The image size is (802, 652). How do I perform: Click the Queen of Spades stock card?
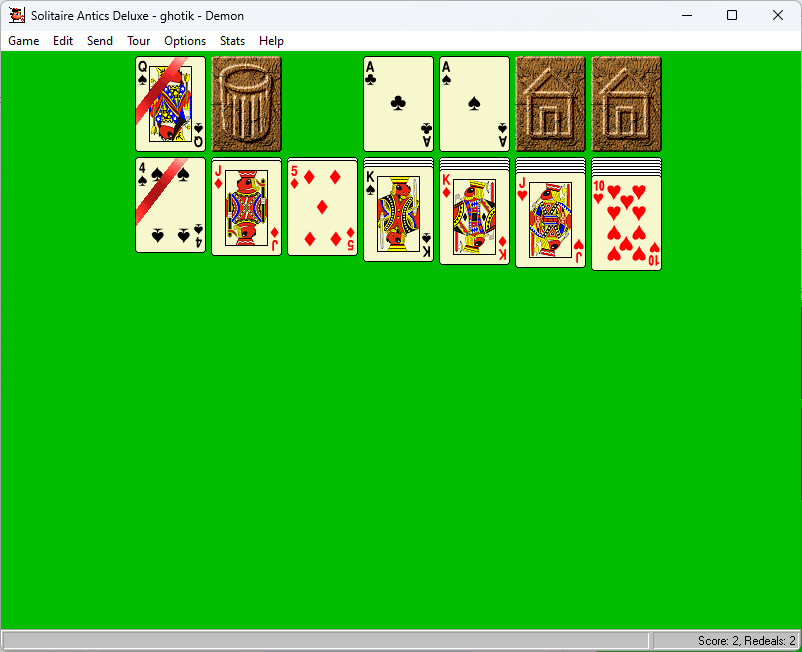point(170,104)
